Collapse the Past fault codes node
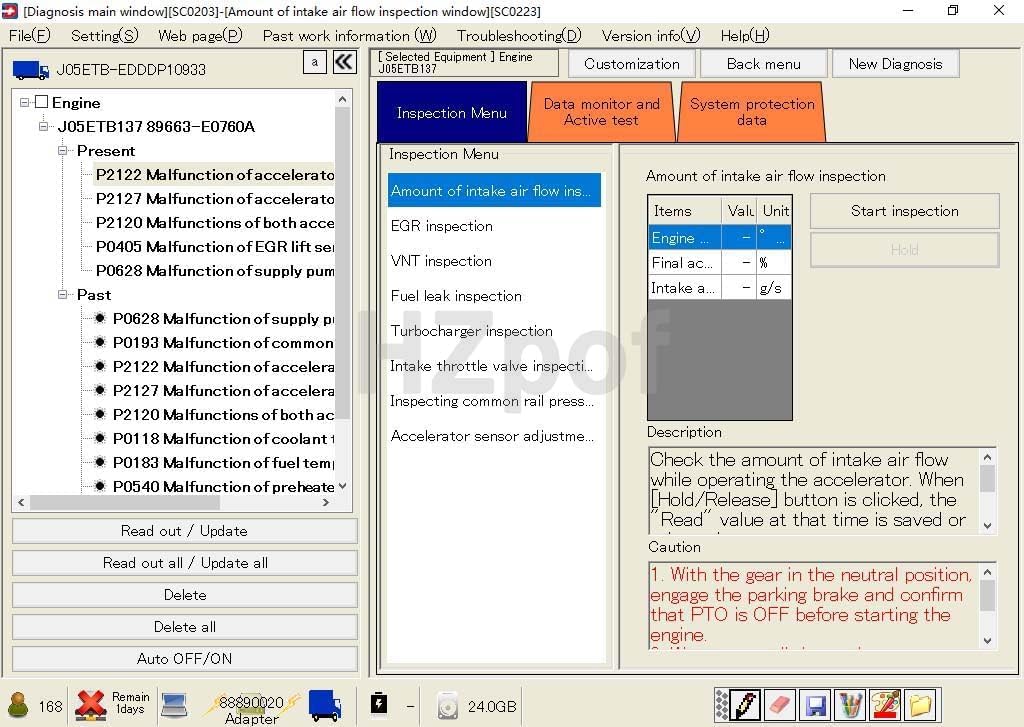The width and height of the screenshot is (1024, 727). point(63,295)
